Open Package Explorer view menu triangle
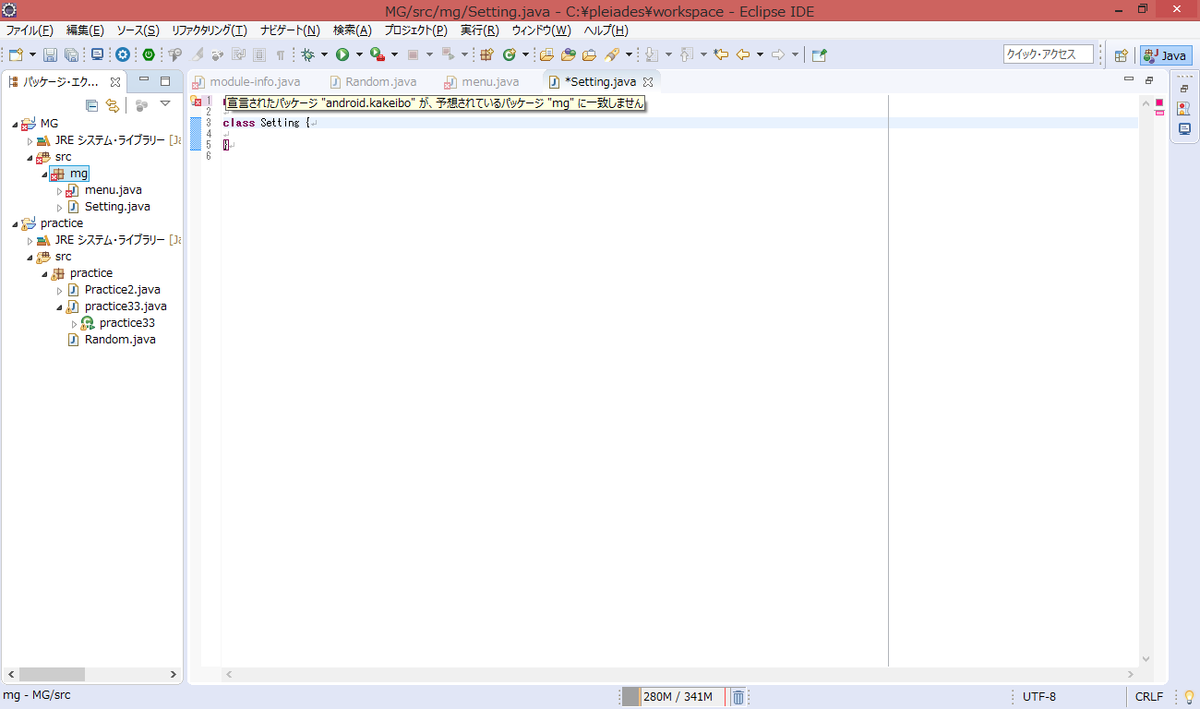 pos(165,104)
